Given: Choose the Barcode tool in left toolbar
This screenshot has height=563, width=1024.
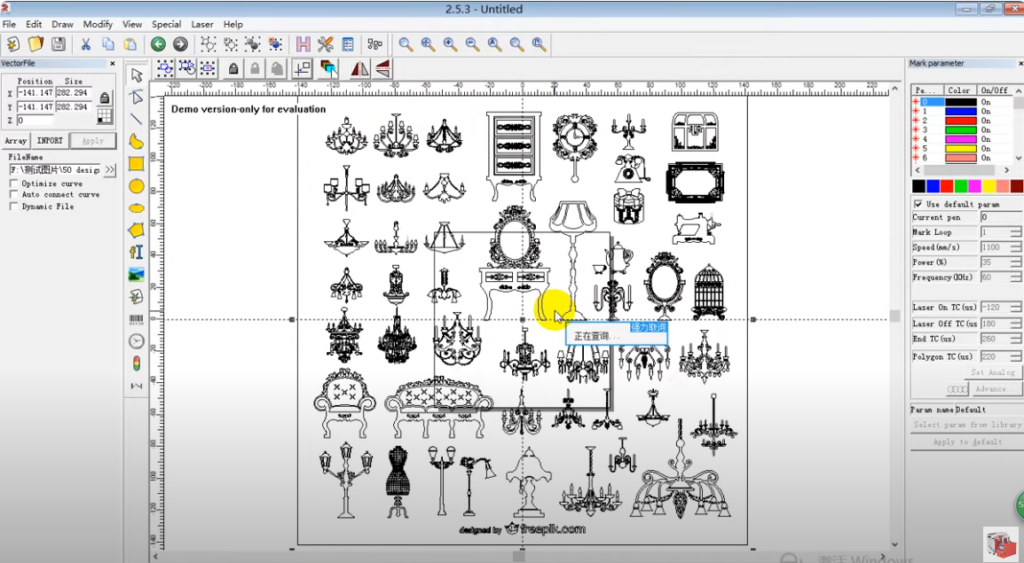Looking at the screenshot, I should pyautogui.click(x=136, y=319).
